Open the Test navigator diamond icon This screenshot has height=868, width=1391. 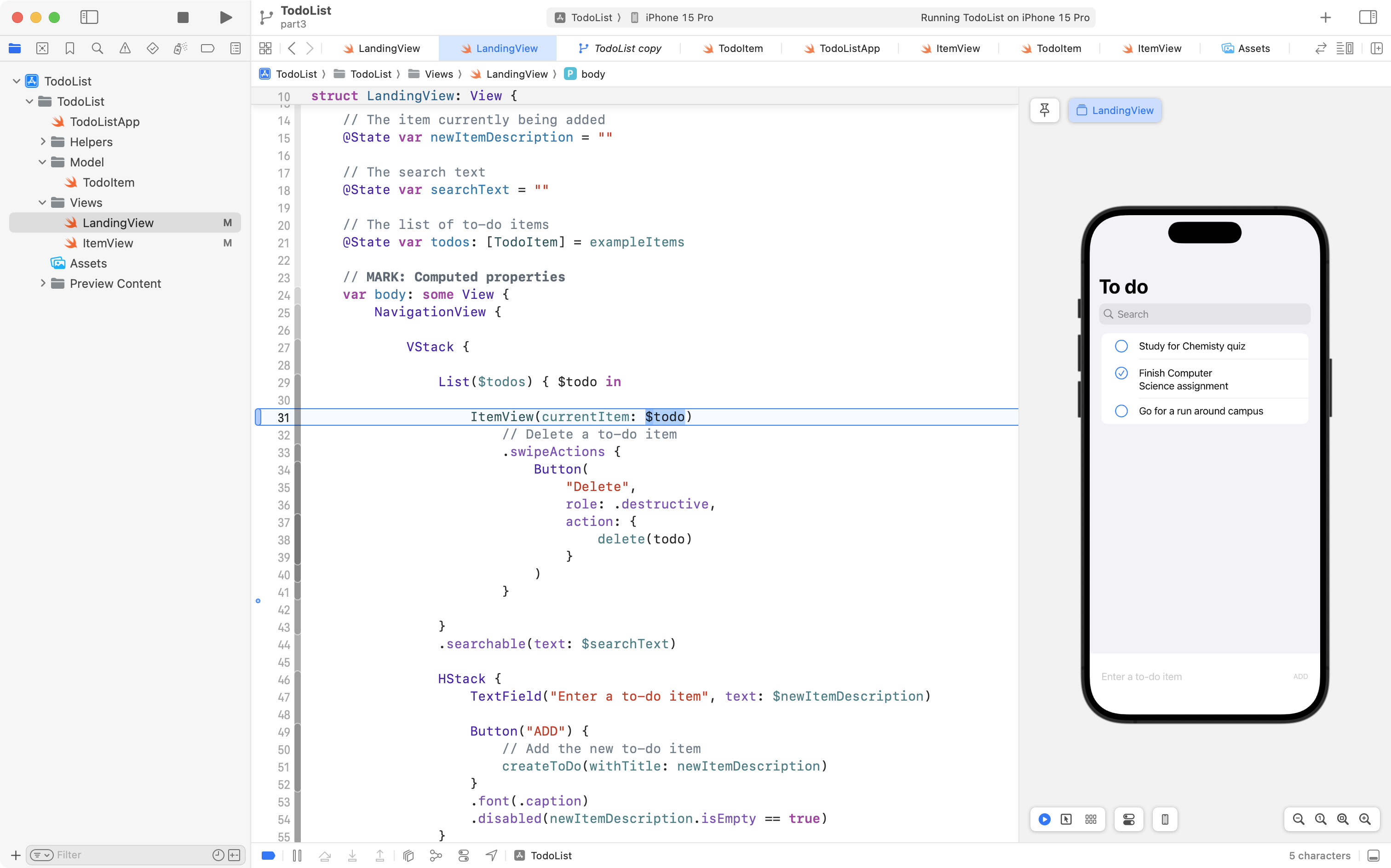tap(152, 48)
